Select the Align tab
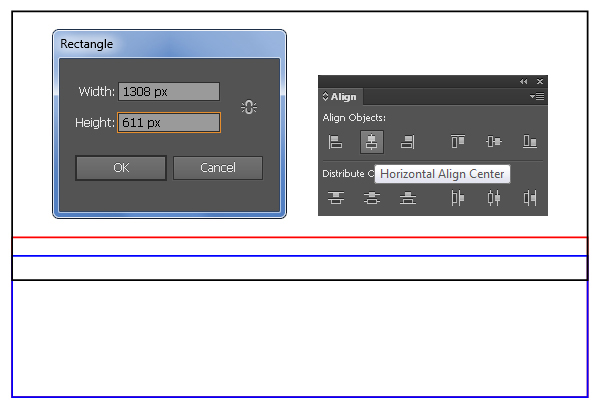The image size is (600, 412). 341,97
